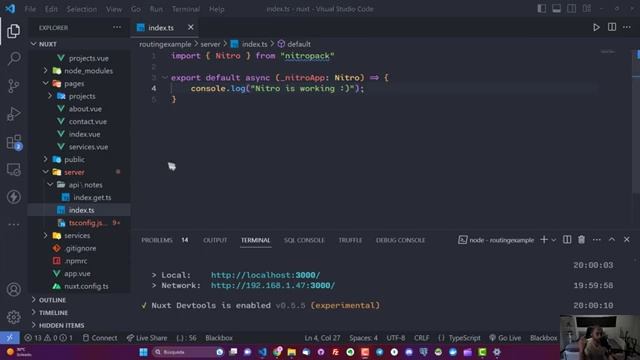
Task: Open Remote Explorer view
Action: (x=13, y=169)
